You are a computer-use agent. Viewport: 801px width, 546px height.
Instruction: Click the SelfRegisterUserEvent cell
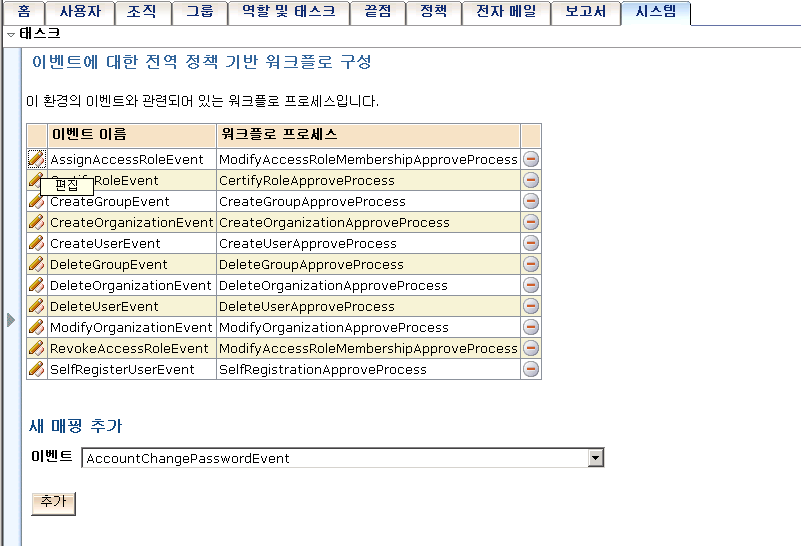pos(132,369)
